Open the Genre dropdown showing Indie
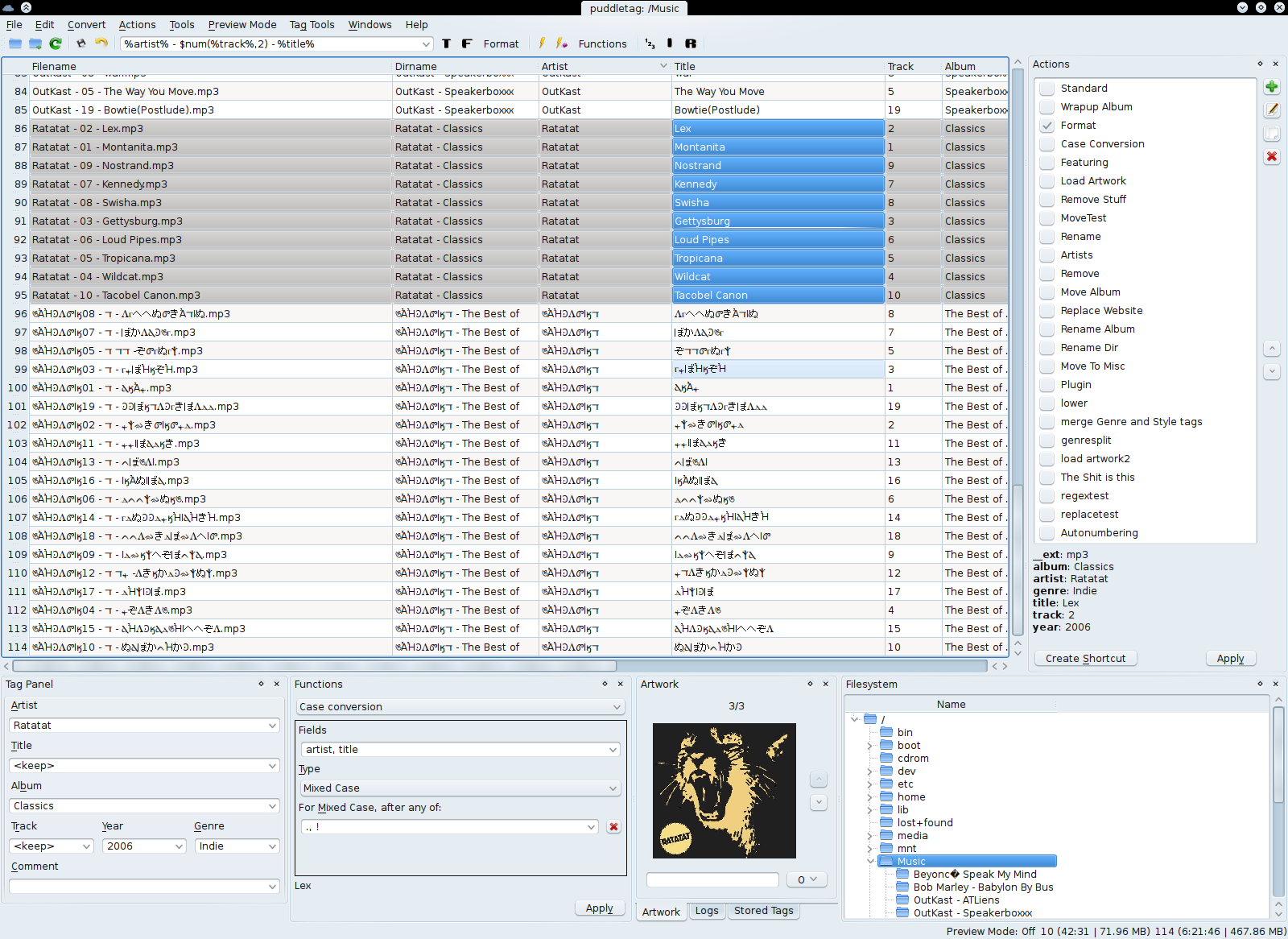 coord(272,846)
